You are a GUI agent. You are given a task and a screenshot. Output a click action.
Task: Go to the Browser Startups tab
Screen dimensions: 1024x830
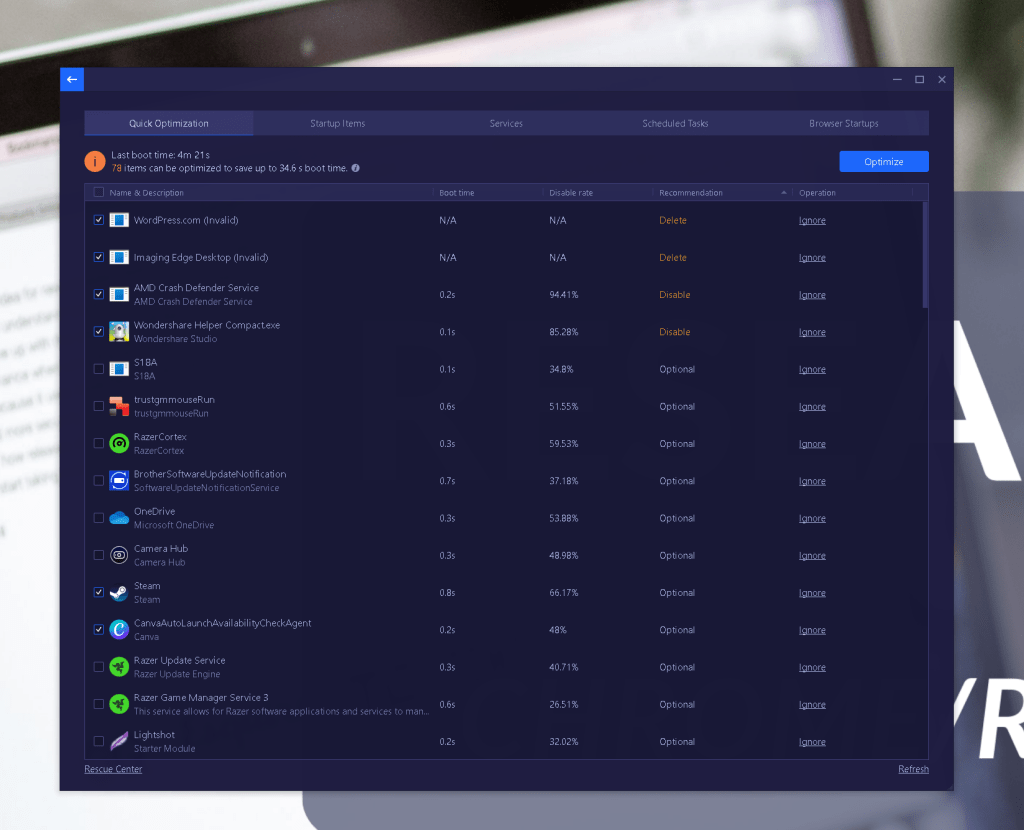844,123
